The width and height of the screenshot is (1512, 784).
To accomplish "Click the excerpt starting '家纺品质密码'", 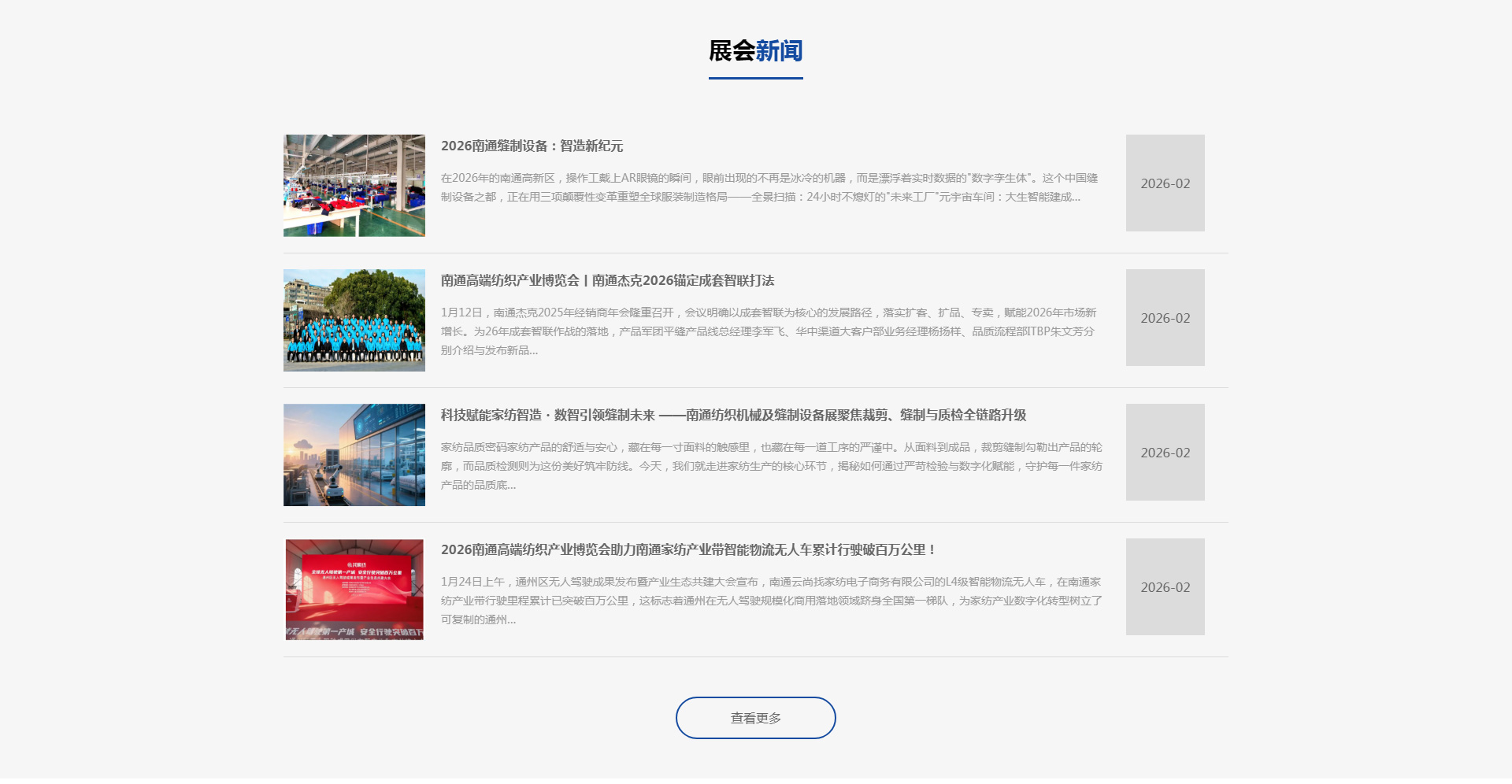I will [768, 466].
